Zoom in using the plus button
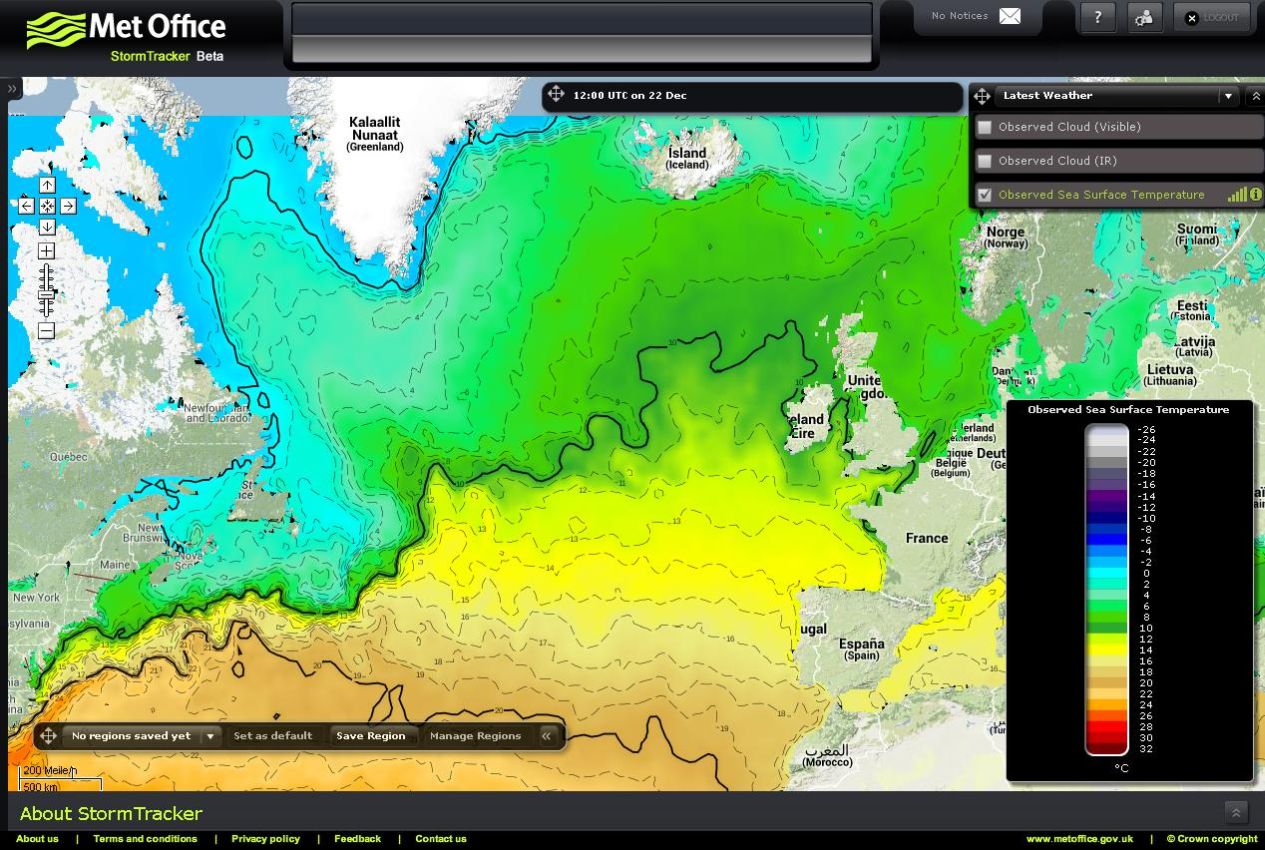1265x850 pixels. 47,251
